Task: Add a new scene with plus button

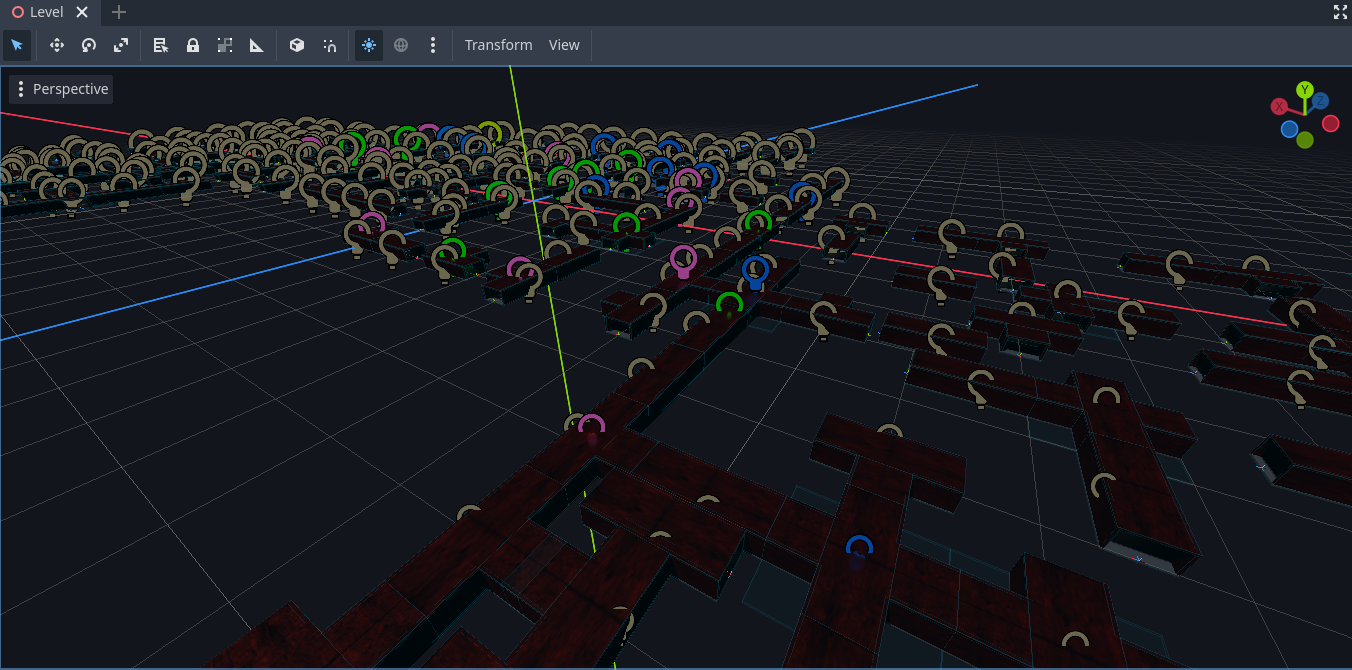Action: click(x=119, y=12)
